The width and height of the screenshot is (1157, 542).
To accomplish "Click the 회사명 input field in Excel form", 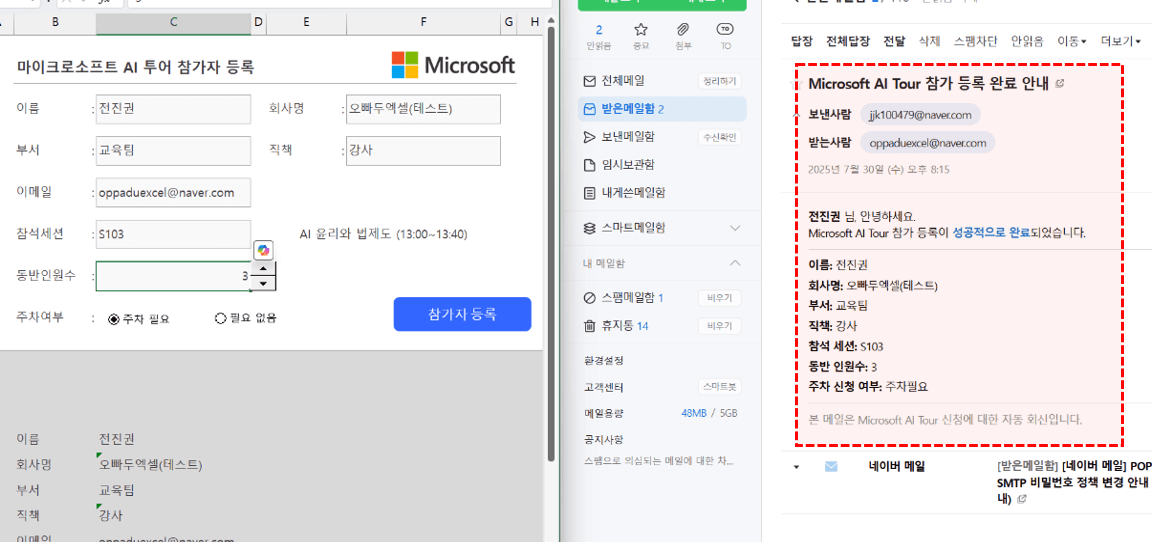I will [x=424, y=109].
